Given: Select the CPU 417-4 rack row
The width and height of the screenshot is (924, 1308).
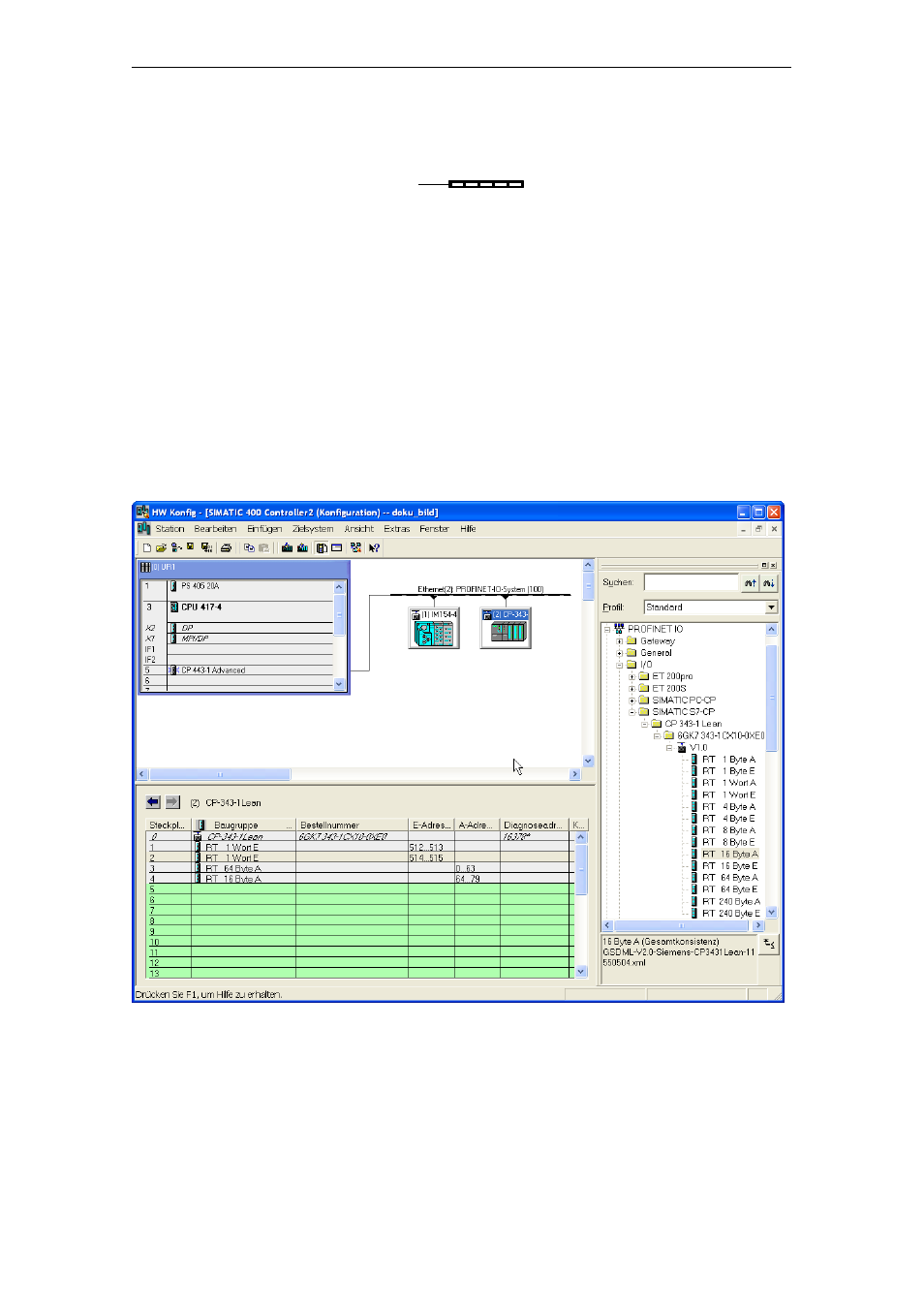Looking at the screenshot, I should [237, 607].
